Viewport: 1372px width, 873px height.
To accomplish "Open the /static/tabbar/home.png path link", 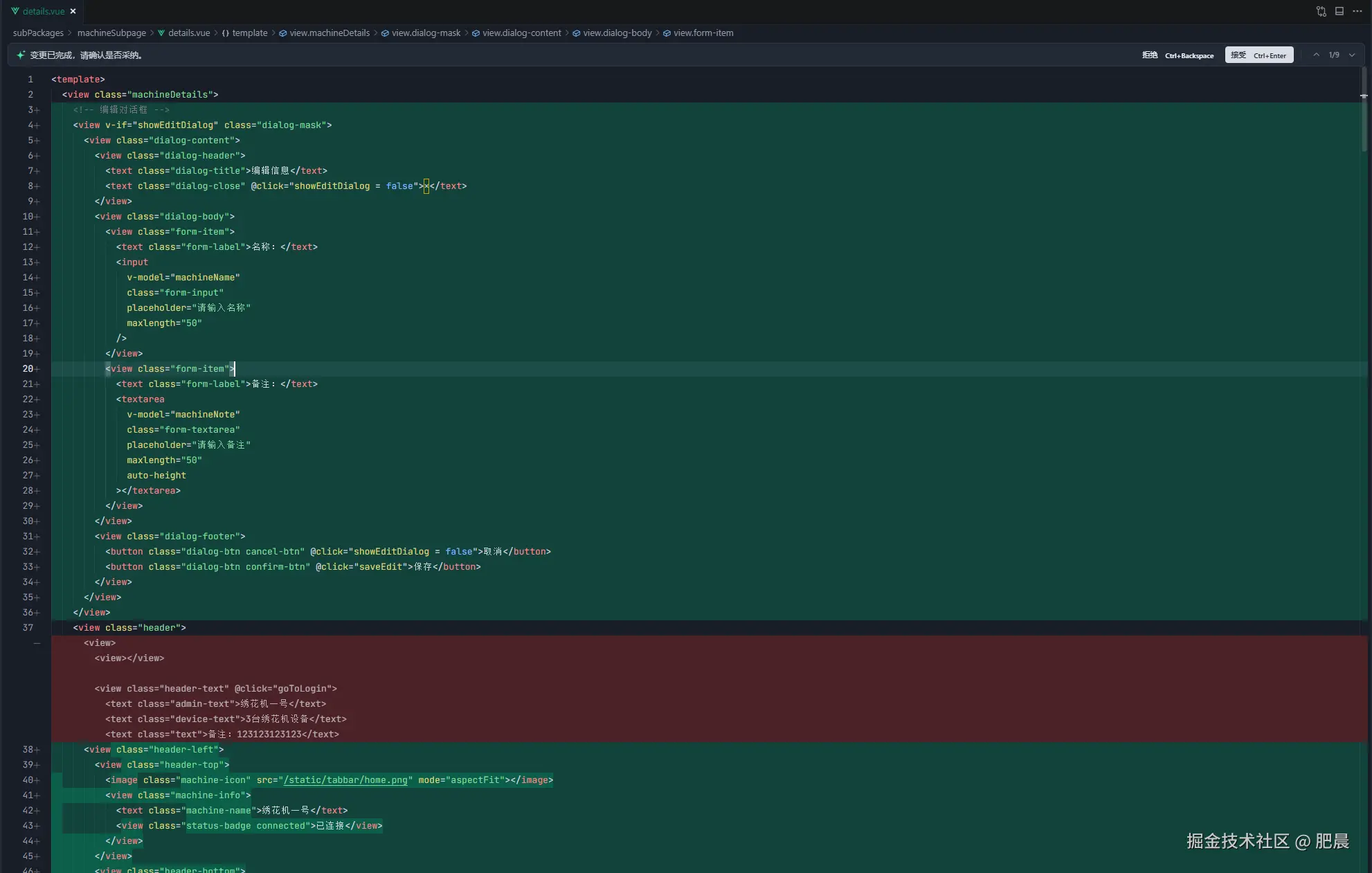I will tap(345, 780).
